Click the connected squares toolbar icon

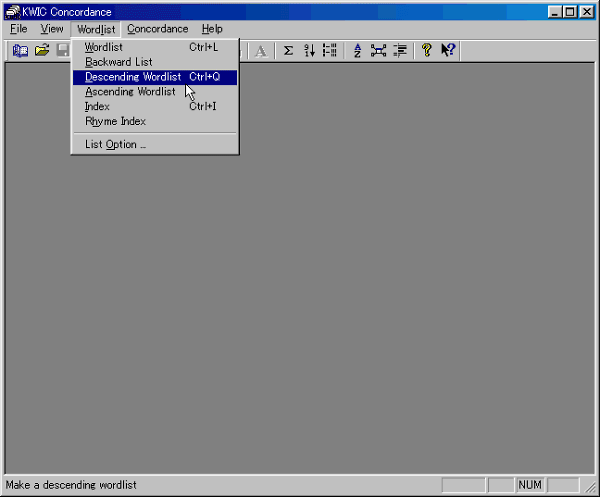coord(378,51)
